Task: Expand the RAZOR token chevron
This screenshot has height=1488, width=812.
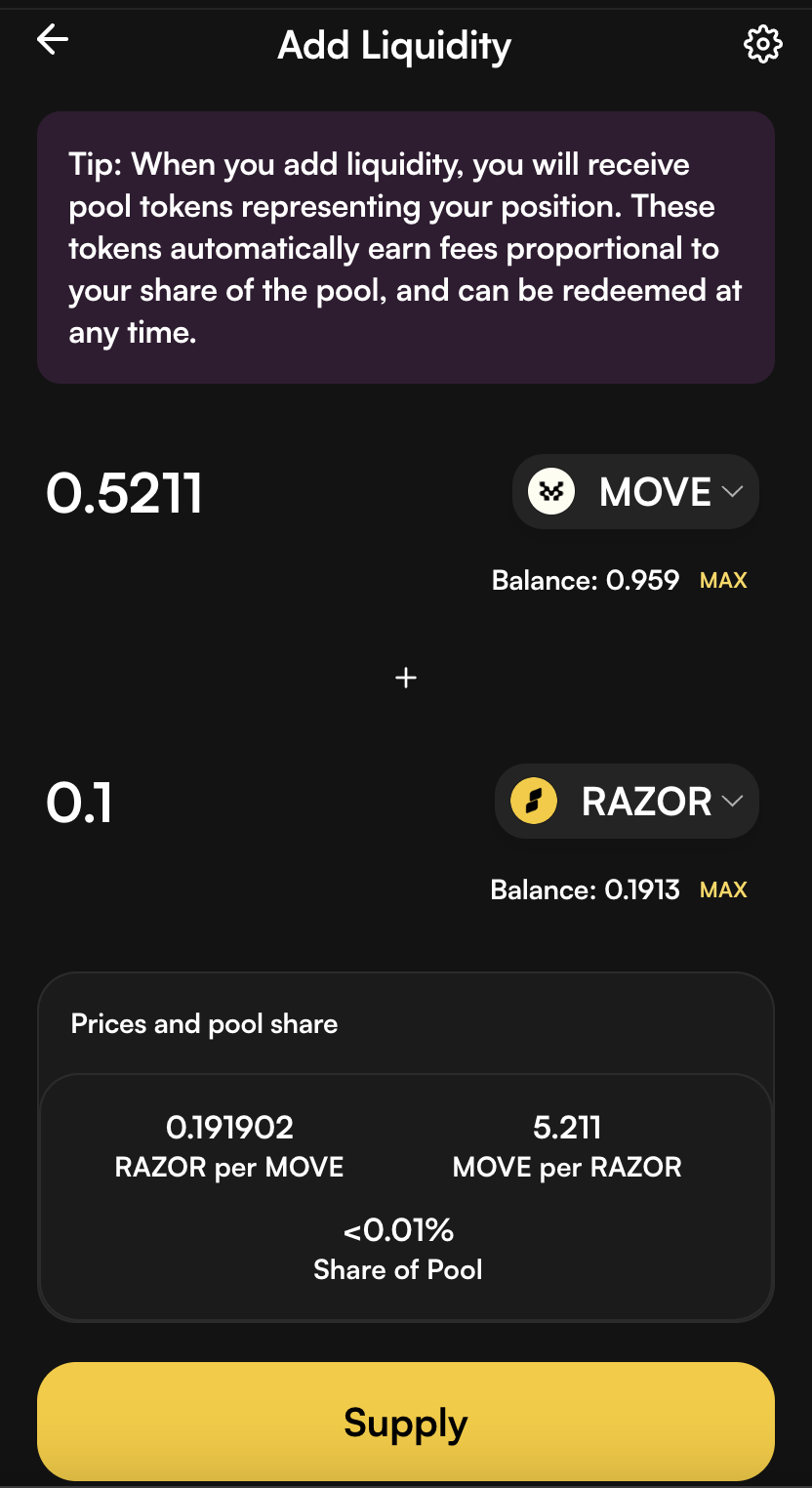Action: (x=732, y=802)
